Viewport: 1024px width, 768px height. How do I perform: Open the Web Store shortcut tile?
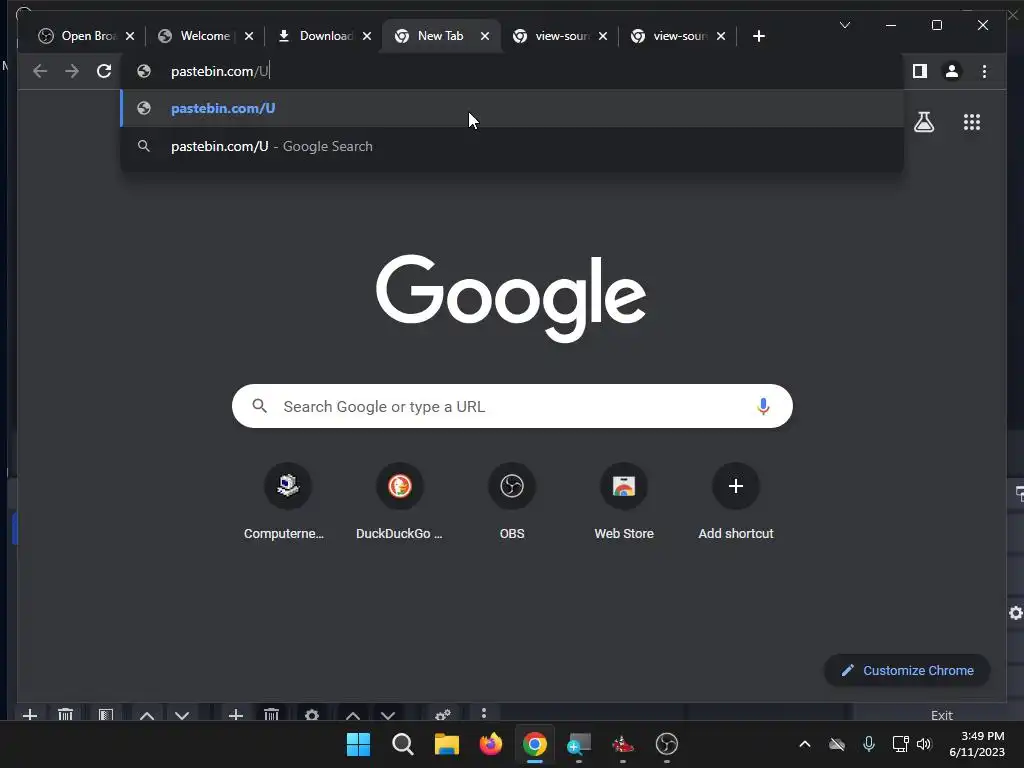[x=624, y=502]
